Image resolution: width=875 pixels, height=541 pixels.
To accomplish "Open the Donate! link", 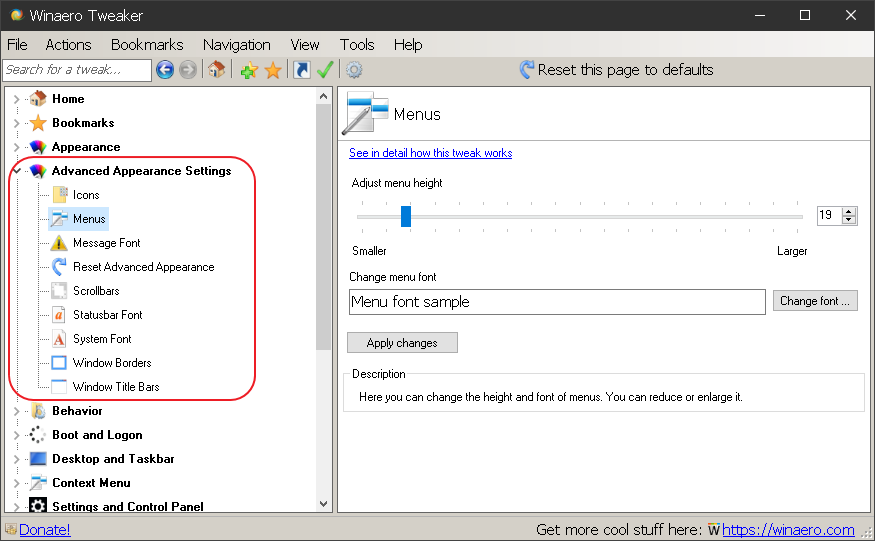I will point(45,529).
